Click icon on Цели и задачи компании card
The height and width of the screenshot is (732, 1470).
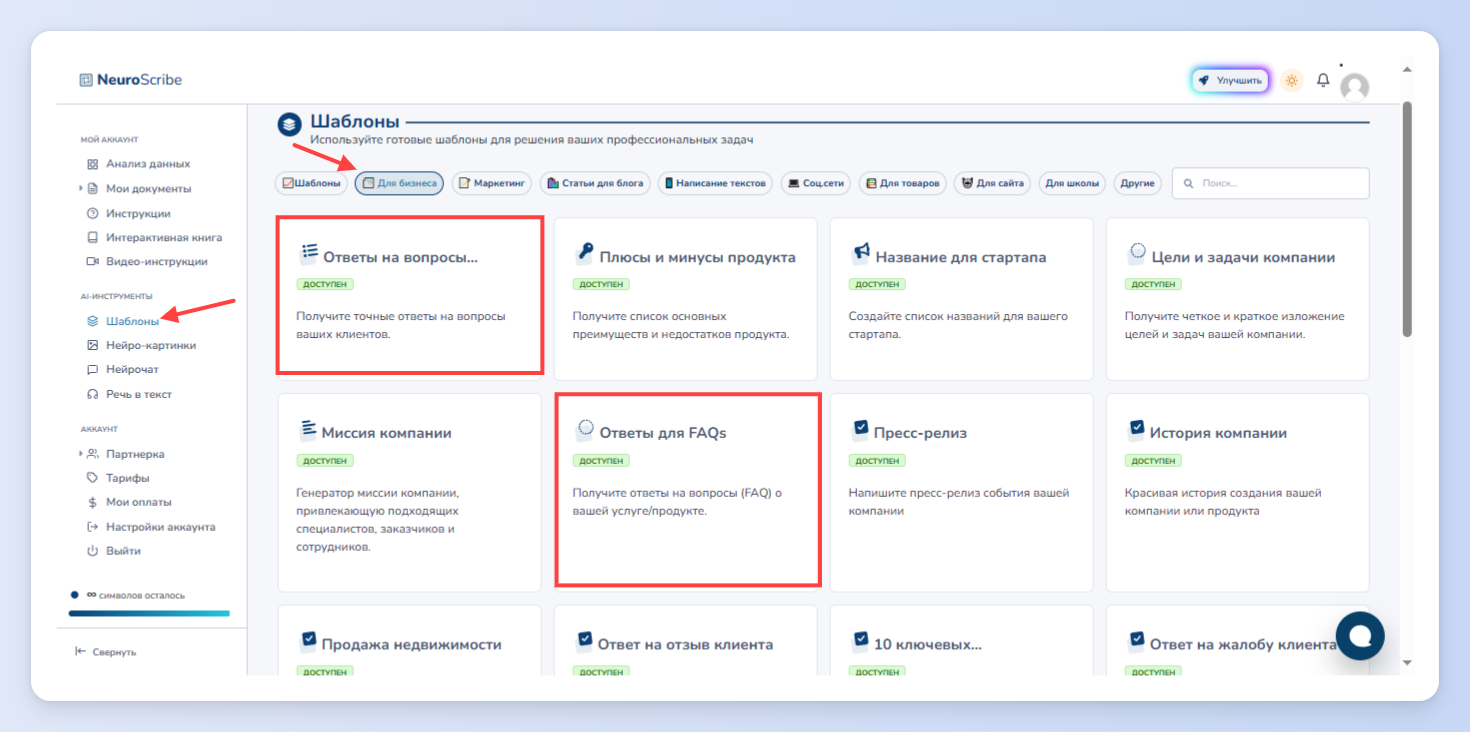click(1137, 252)
